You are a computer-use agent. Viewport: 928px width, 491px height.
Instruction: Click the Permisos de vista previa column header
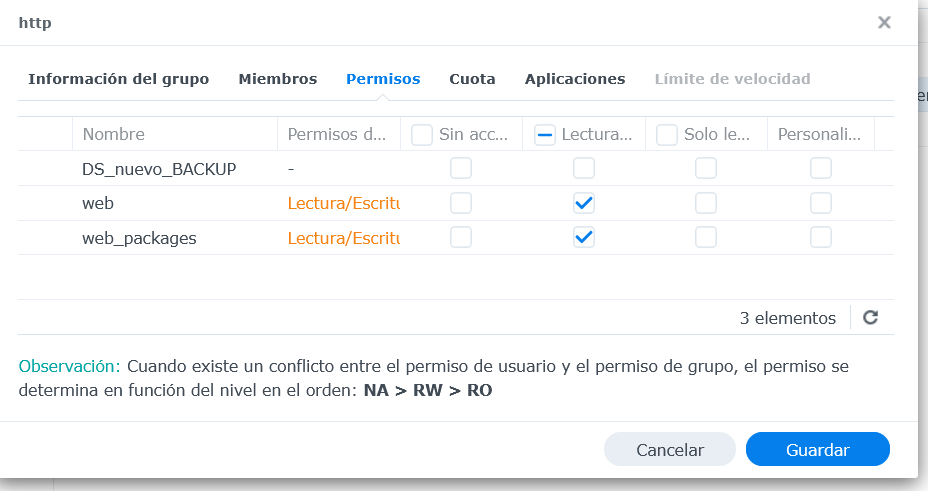336,134
